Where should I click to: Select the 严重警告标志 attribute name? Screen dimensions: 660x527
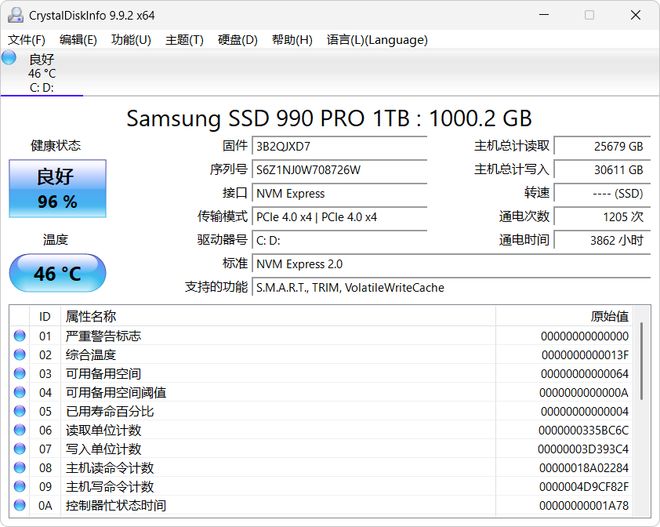(x=104, y=336)
